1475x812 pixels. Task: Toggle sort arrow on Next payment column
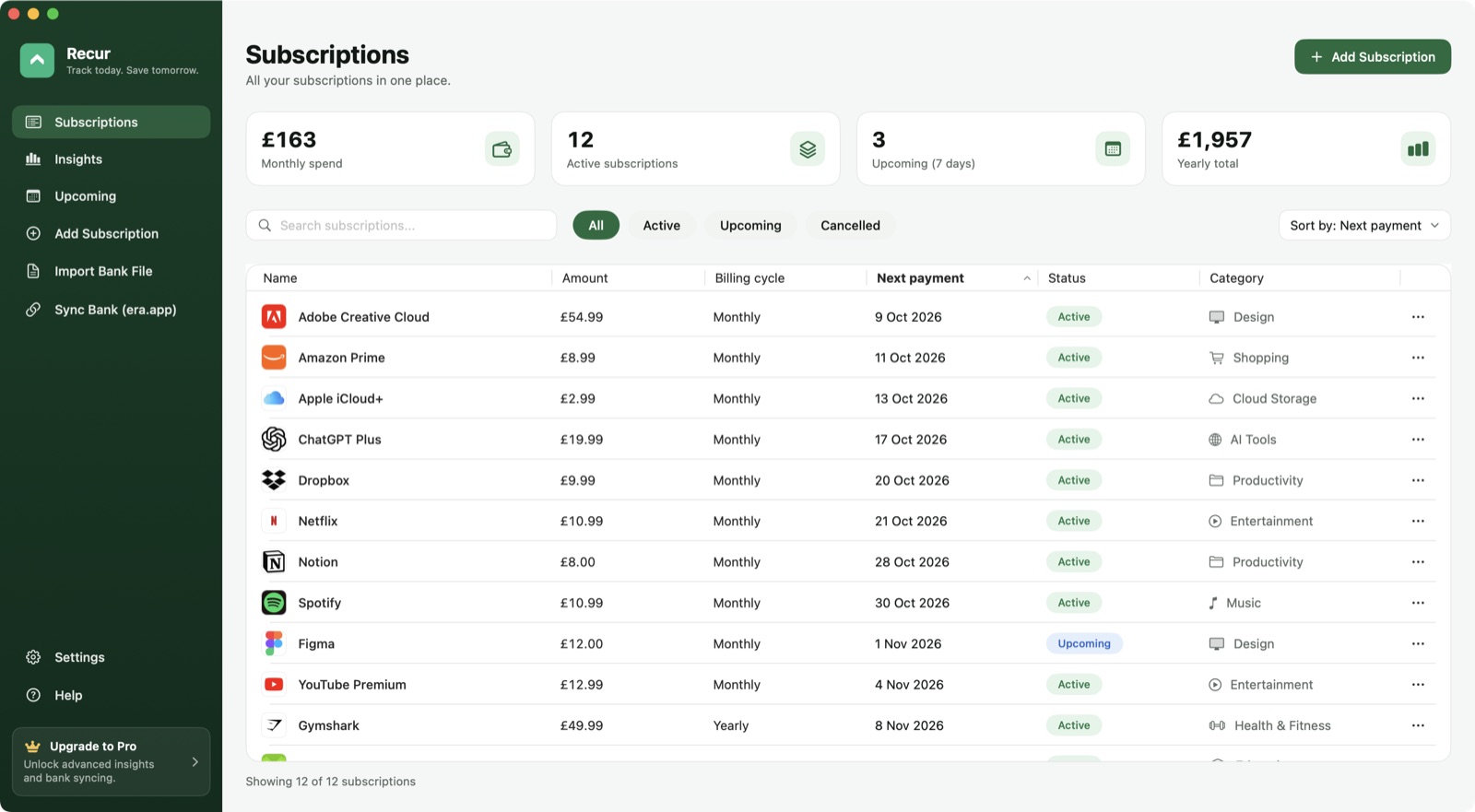(x=1026, y=278)
